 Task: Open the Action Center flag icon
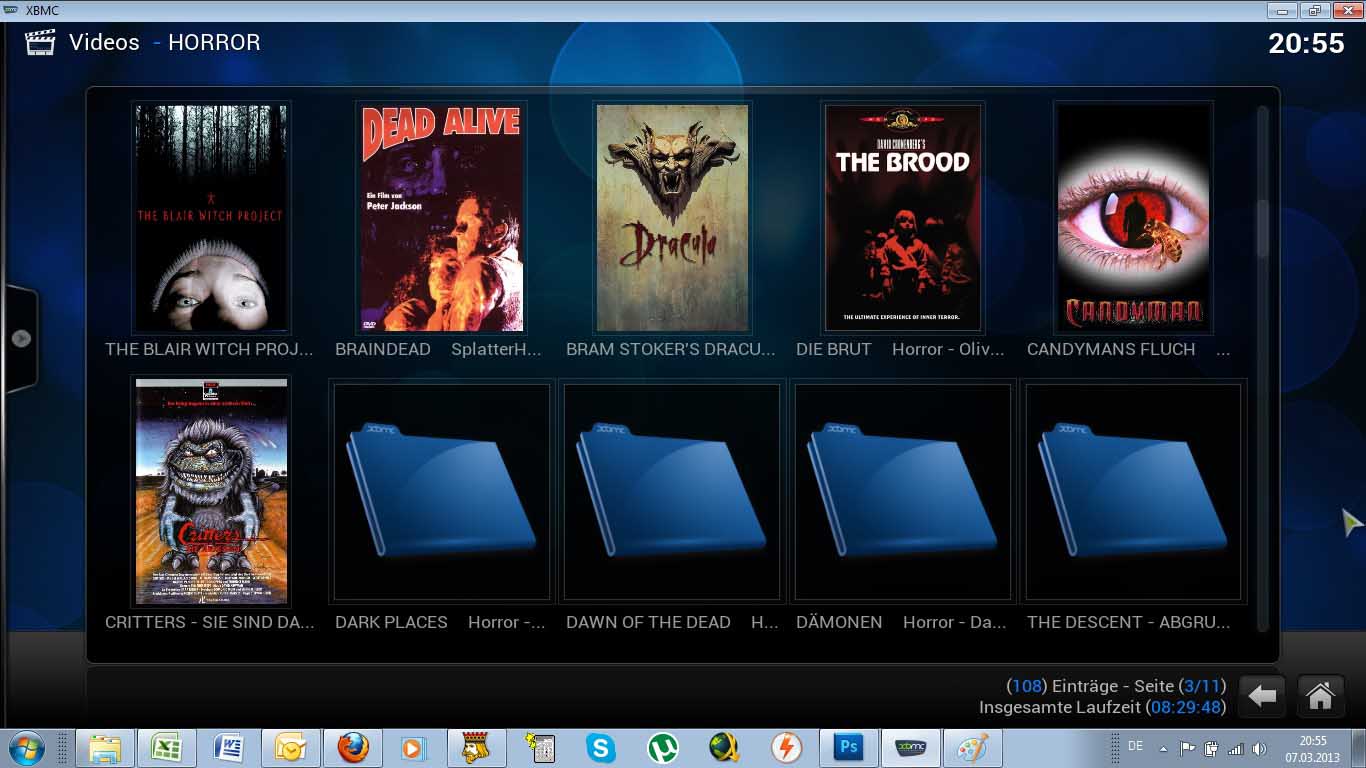1188,748
